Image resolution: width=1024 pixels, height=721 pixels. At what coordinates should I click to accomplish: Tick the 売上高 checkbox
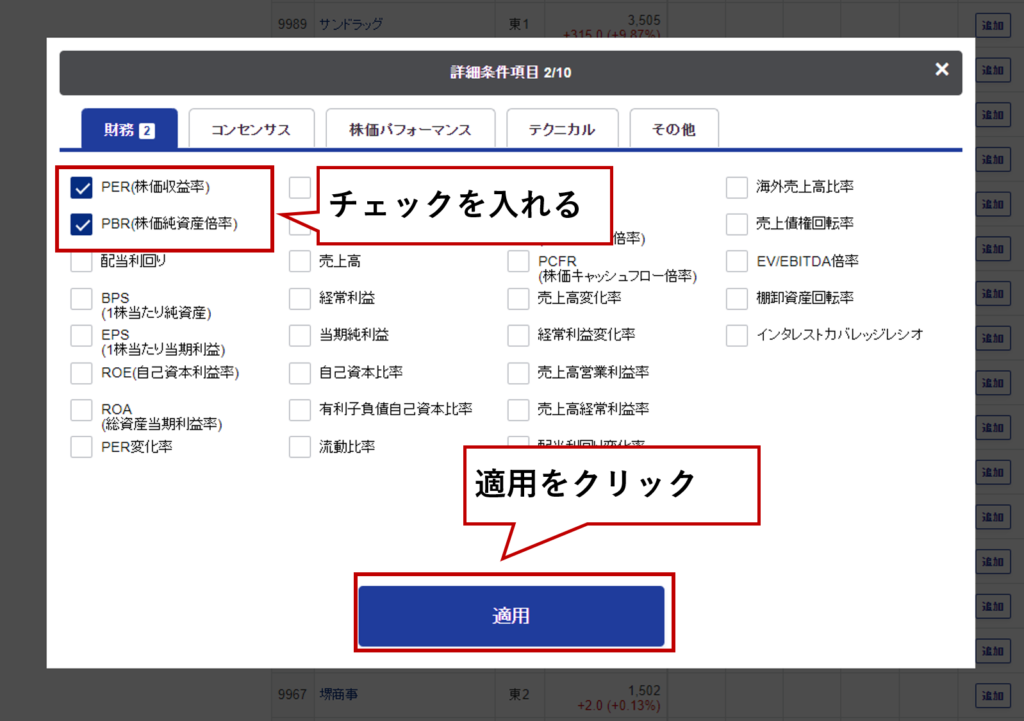point(300,262)
